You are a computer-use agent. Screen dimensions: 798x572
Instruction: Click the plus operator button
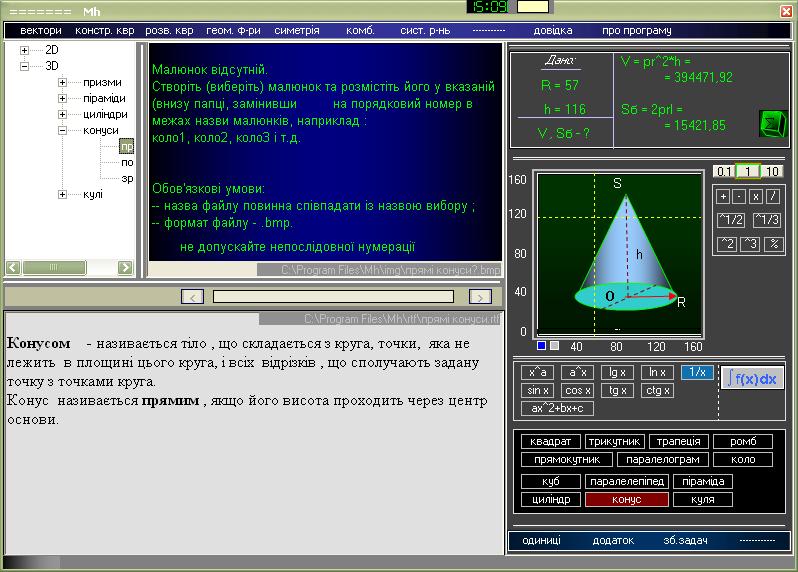[x=724, y=197]
